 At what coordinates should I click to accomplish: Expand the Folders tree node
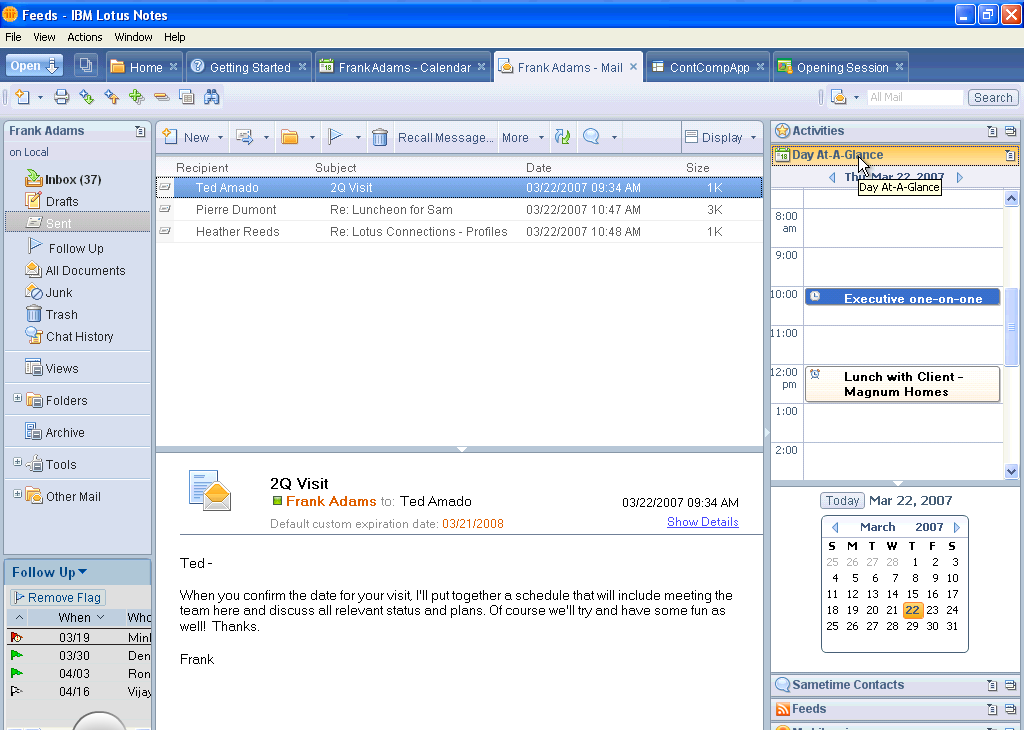pyautogui.click(x=17, y=399)
